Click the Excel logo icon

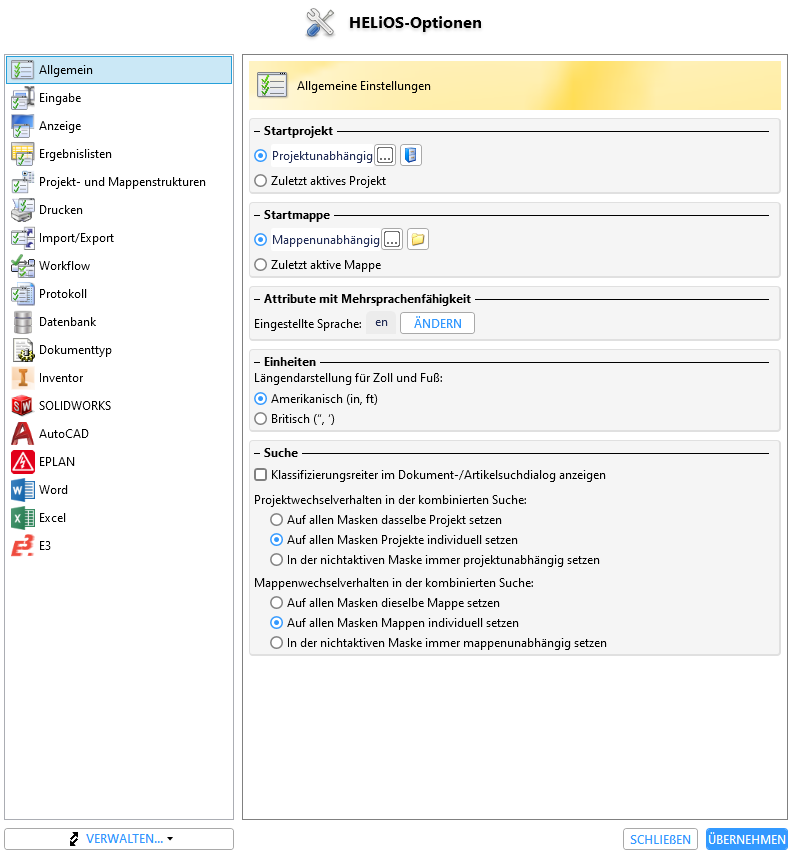[x=22, y=518]
